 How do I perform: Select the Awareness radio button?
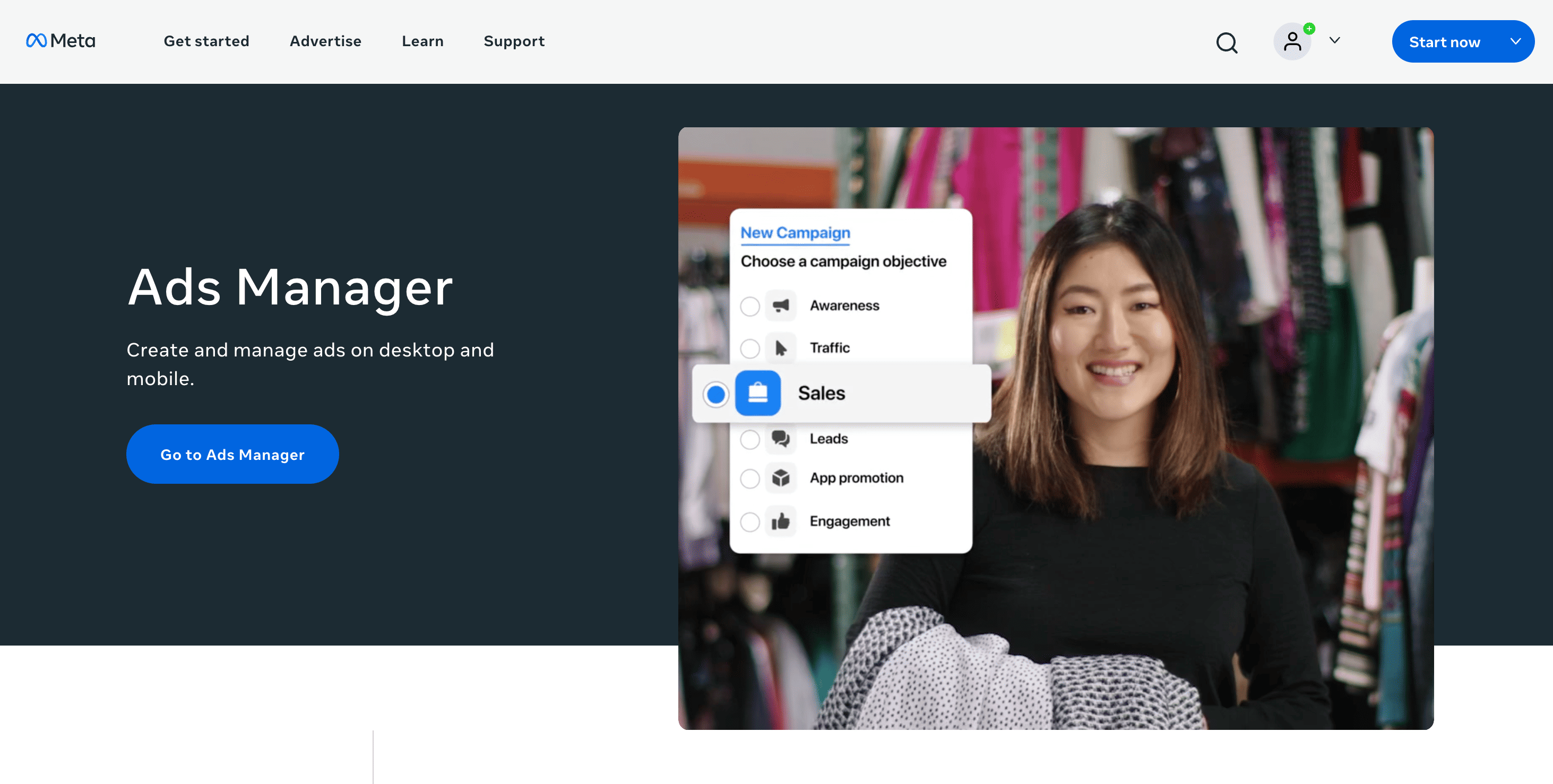point(749,306)
